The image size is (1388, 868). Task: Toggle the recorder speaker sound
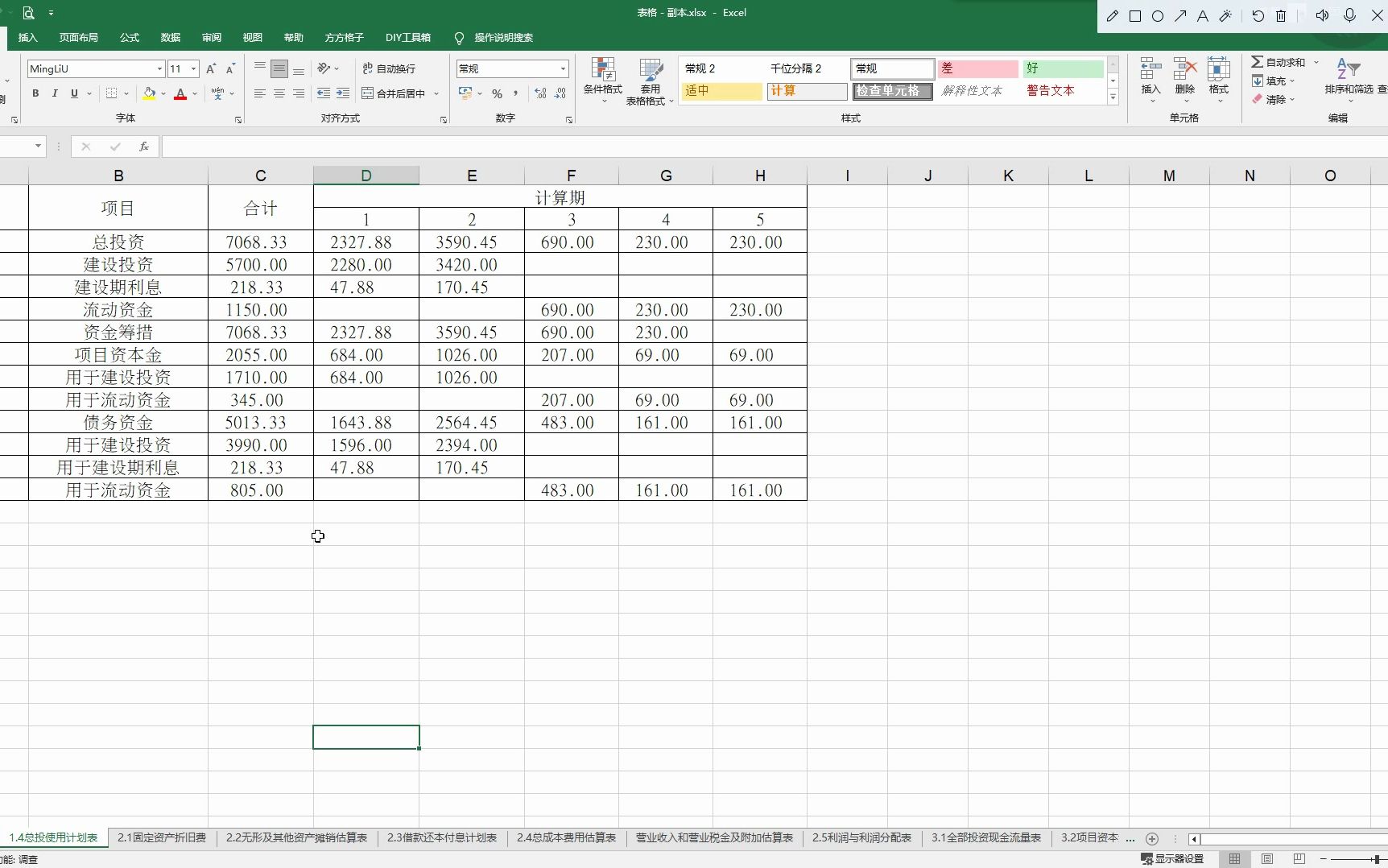coord(1322,15)
